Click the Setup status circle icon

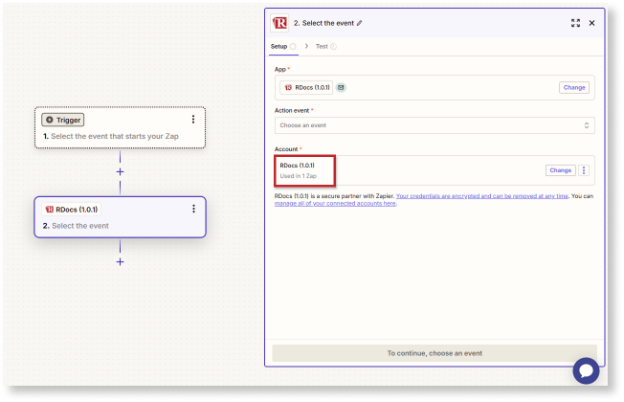(293, 47)
